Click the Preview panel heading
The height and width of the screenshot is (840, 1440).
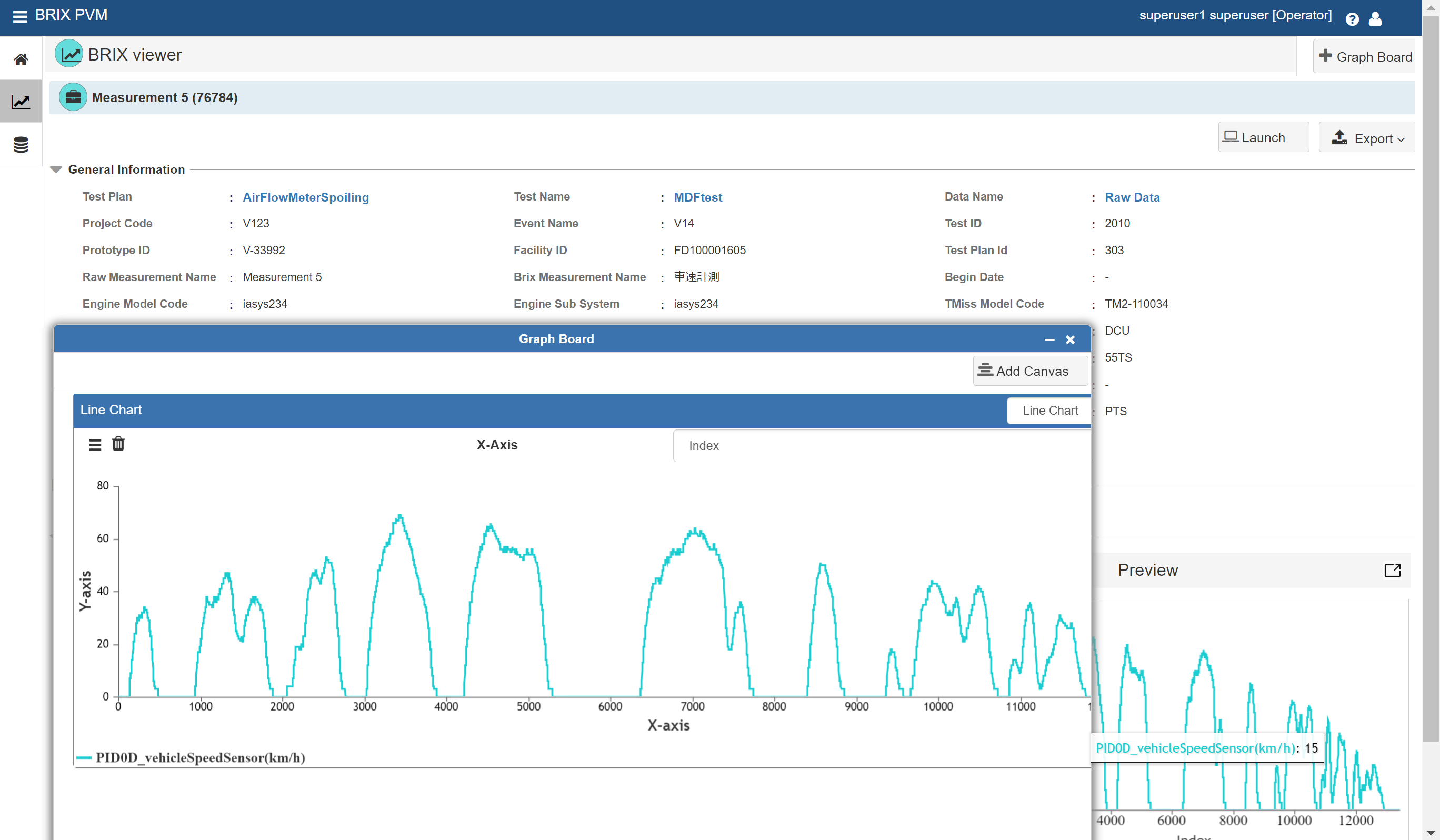pos(1147,569)
